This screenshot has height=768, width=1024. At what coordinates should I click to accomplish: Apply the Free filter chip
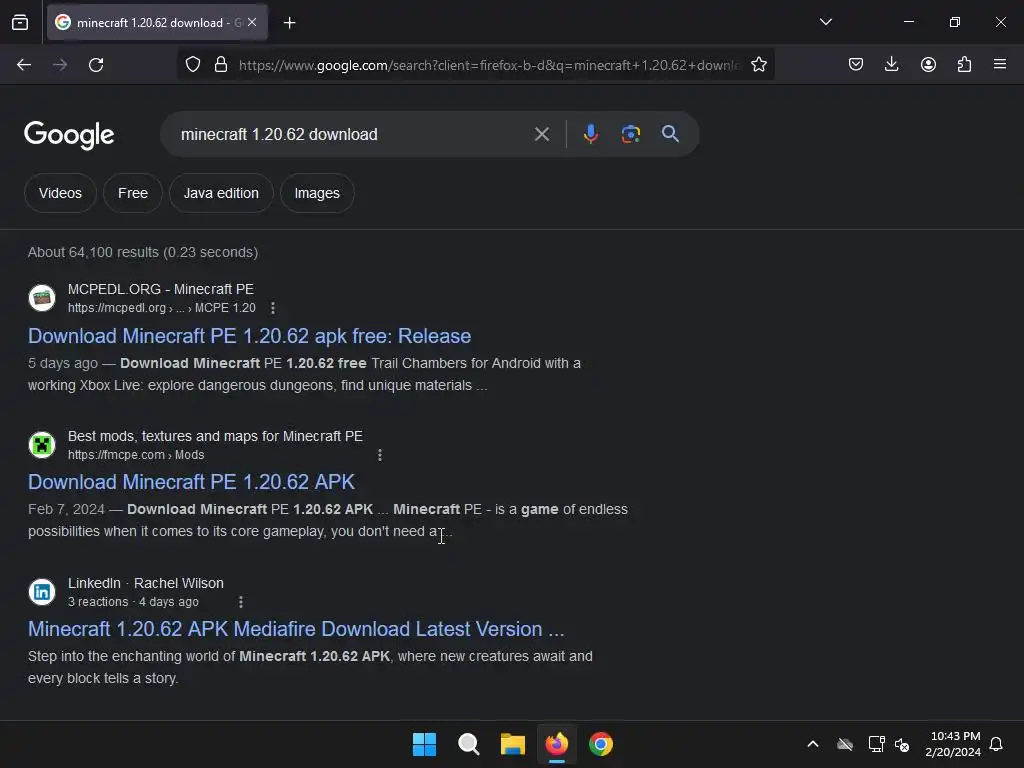point(133,193)
